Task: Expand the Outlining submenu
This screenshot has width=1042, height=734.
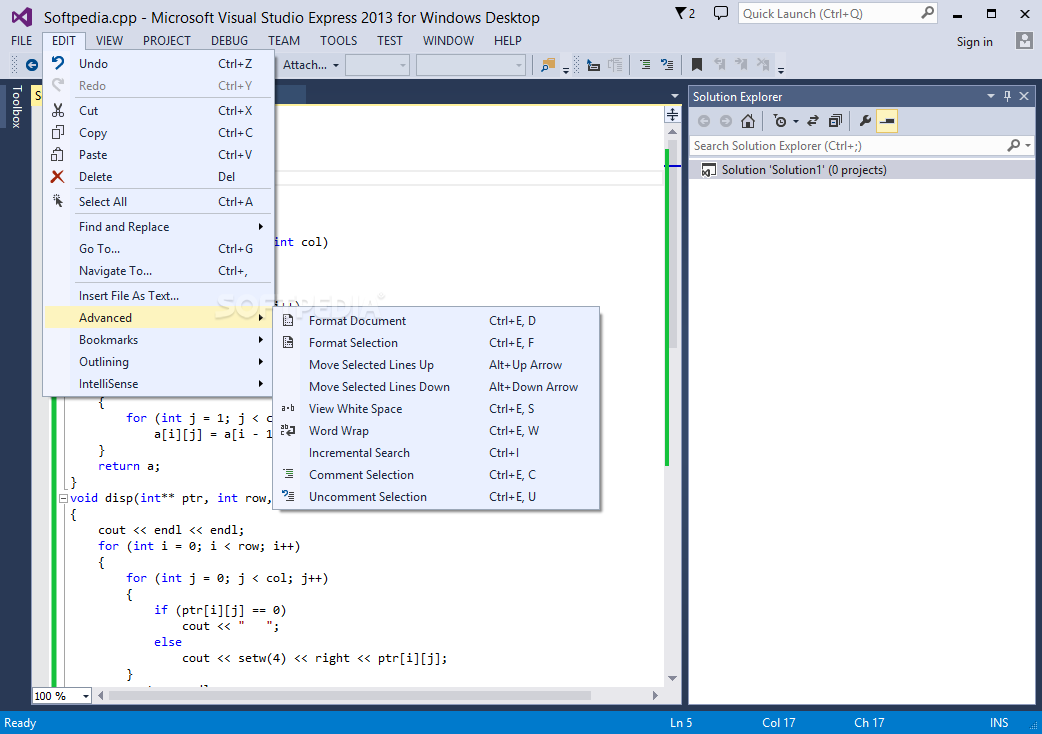Action: tap(159, 362)
